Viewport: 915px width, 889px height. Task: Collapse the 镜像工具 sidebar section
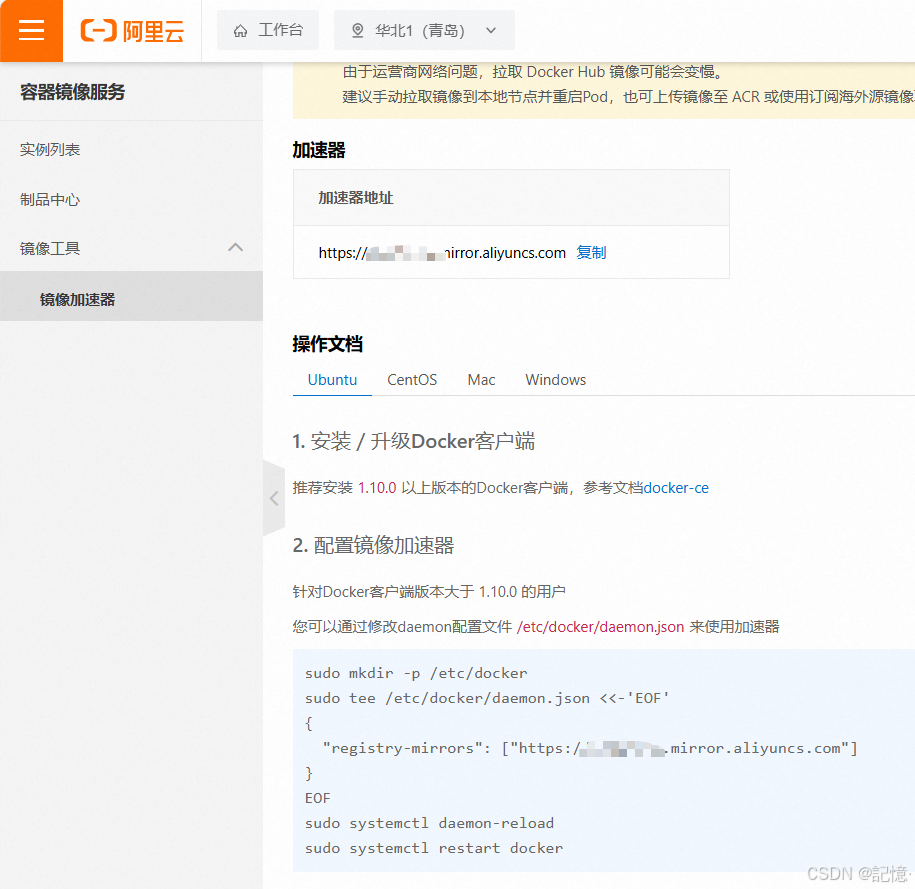click(x=235, y=247)
